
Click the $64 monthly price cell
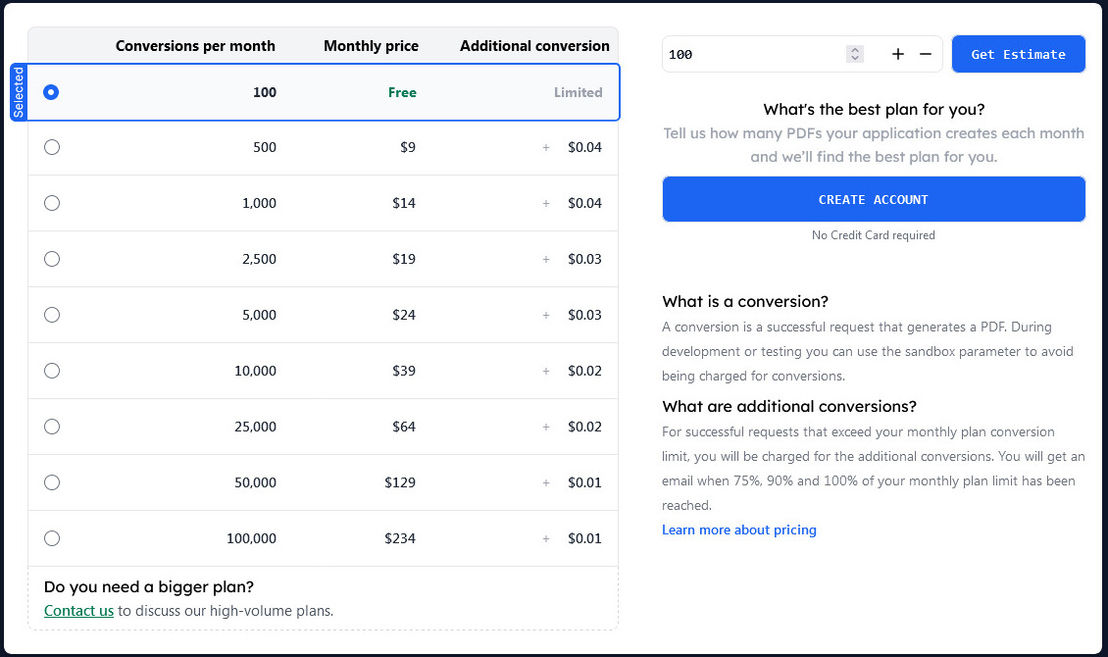[404, 426]
